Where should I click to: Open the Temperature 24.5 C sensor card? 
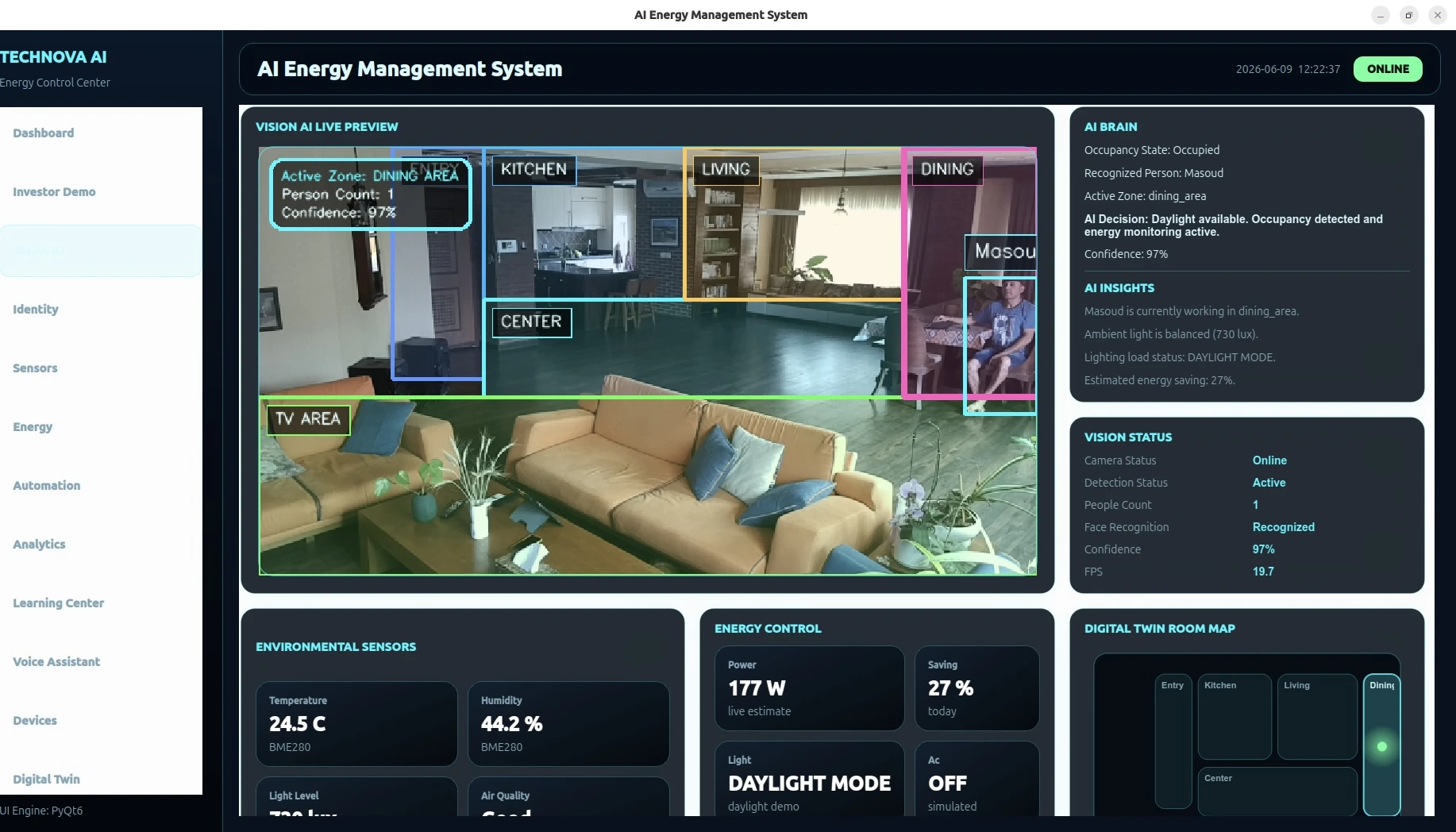[x=356, y=724]
